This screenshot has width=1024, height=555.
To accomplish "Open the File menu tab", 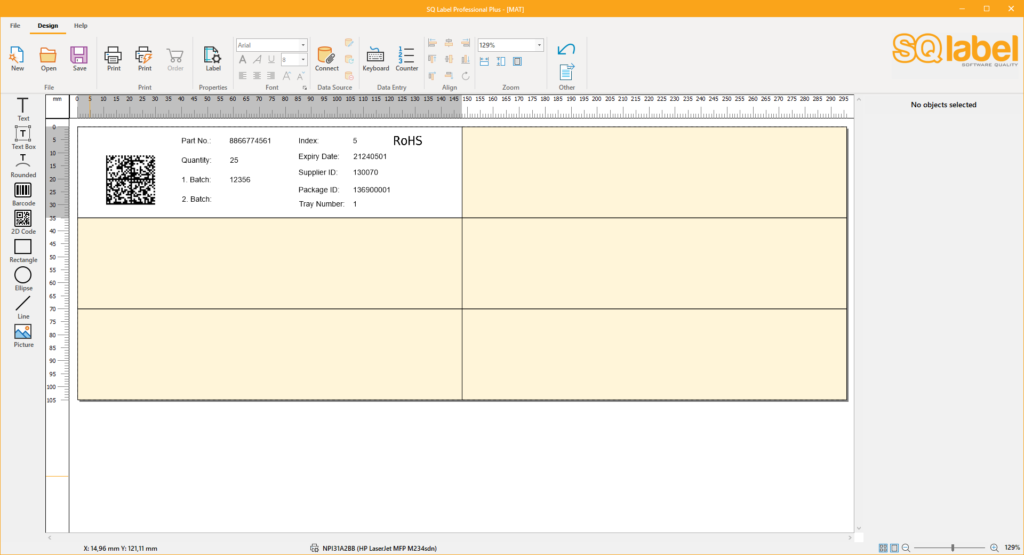I will (15, 25).
